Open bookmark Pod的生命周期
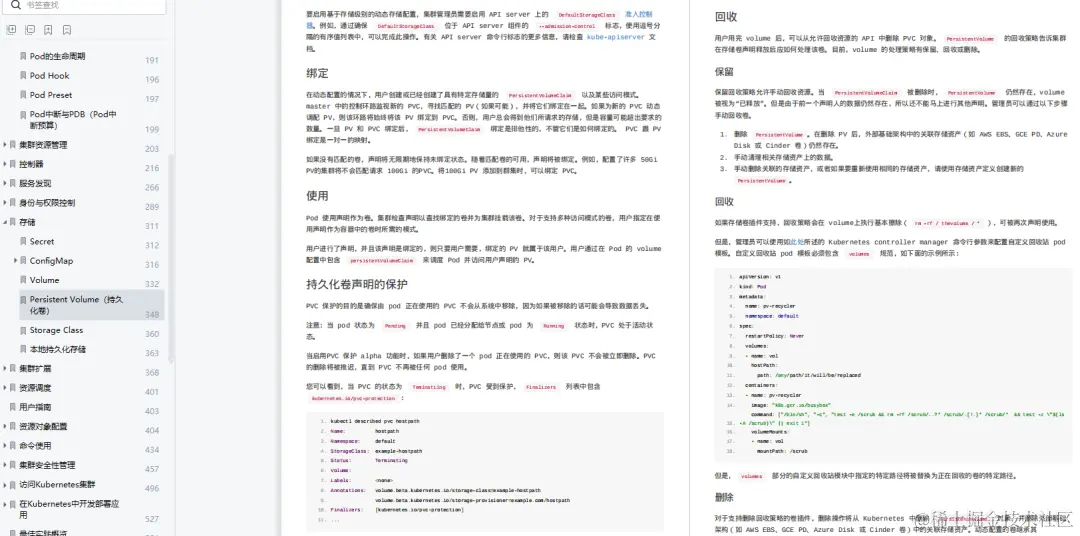This screenshot has width=1080, height=536. [x=57, y=56]
